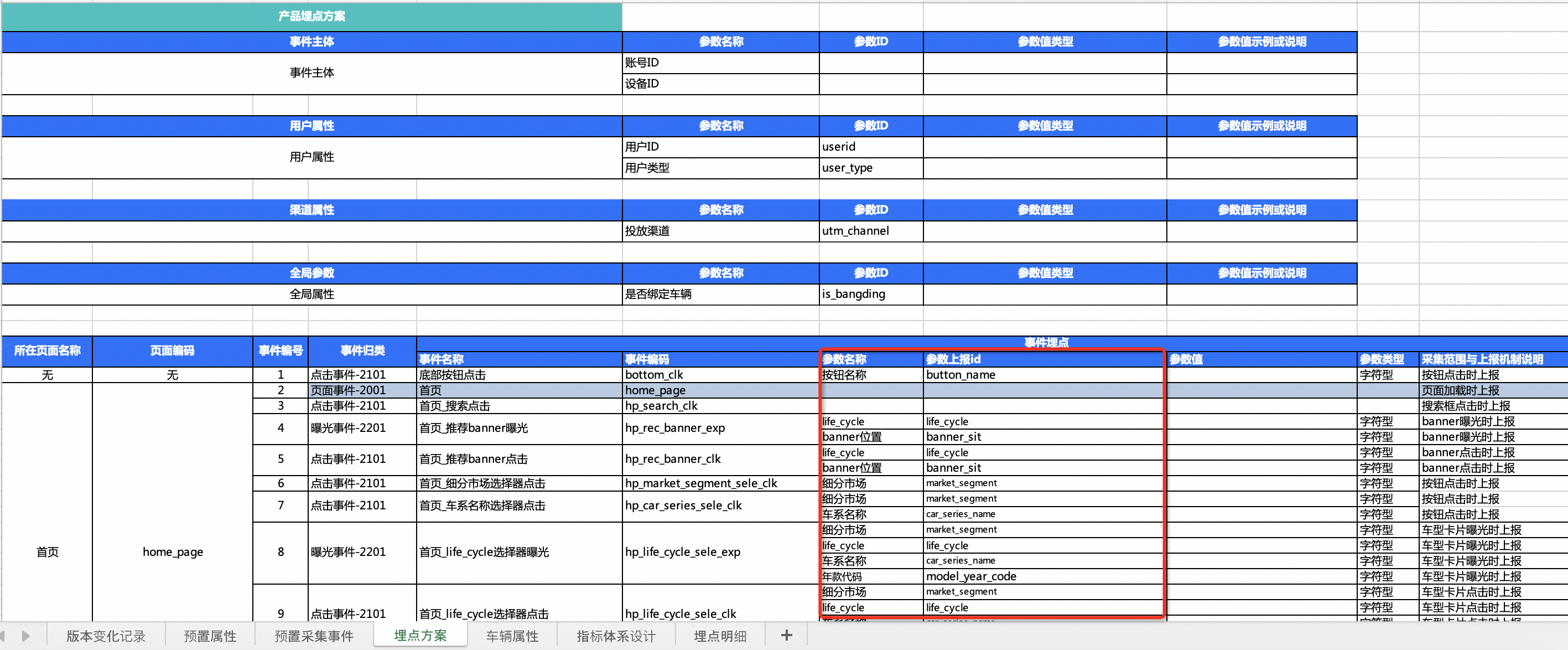Select the button_name cell
This screenshot has height=650, width=1568.
pyautogui.click(x=1045, y=375)
